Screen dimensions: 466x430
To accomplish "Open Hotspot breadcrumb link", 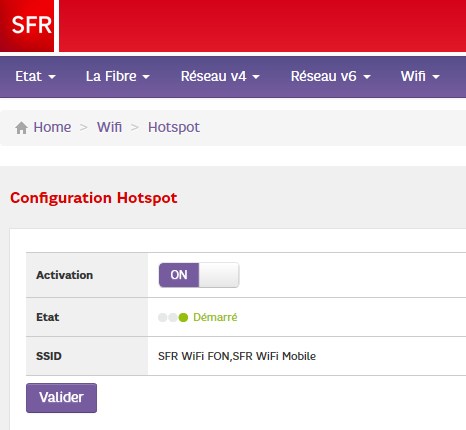I will pos(174,127).
